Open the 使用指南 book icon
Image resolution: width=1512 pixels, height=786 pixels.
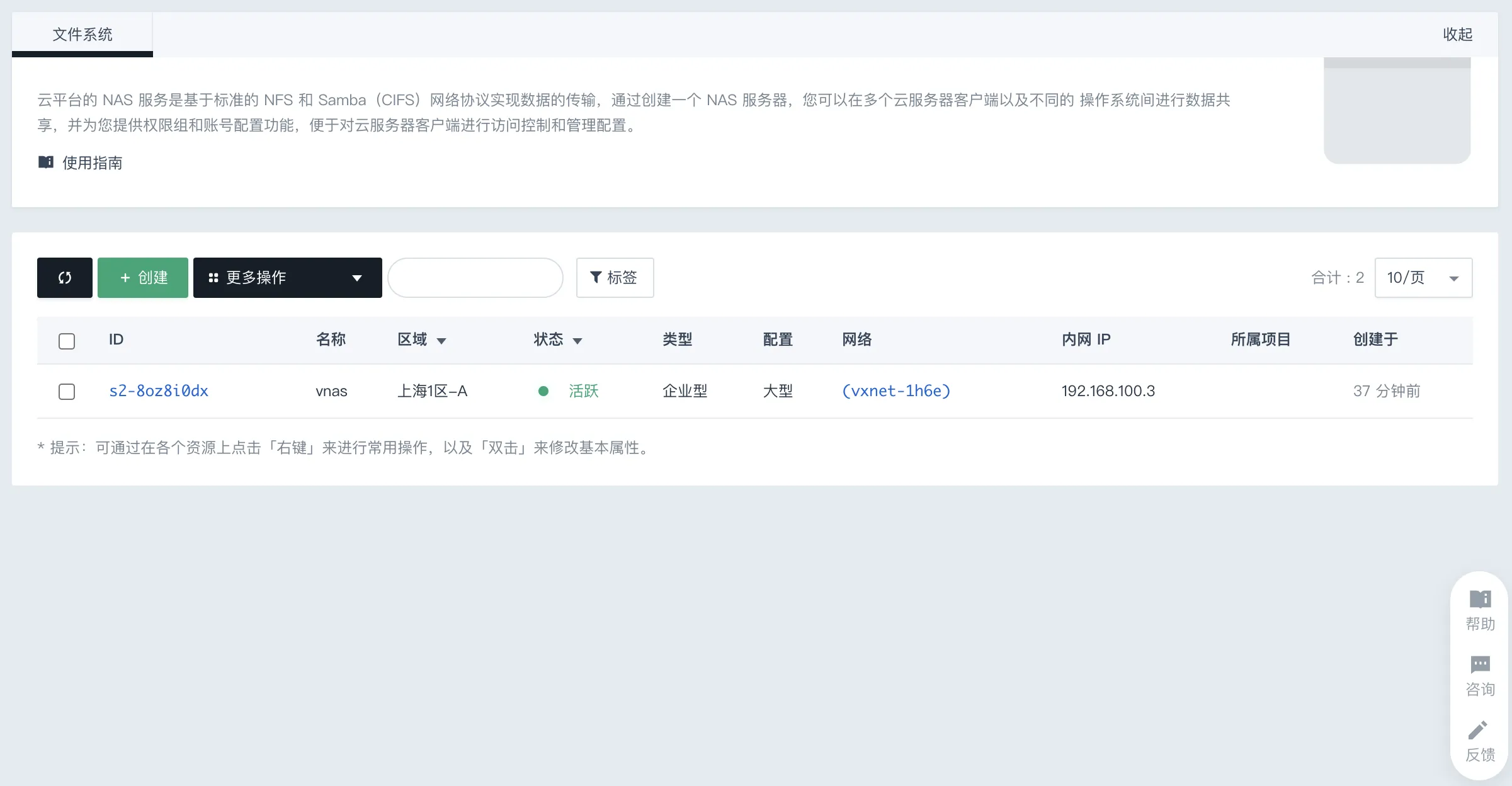click(46, 162)
